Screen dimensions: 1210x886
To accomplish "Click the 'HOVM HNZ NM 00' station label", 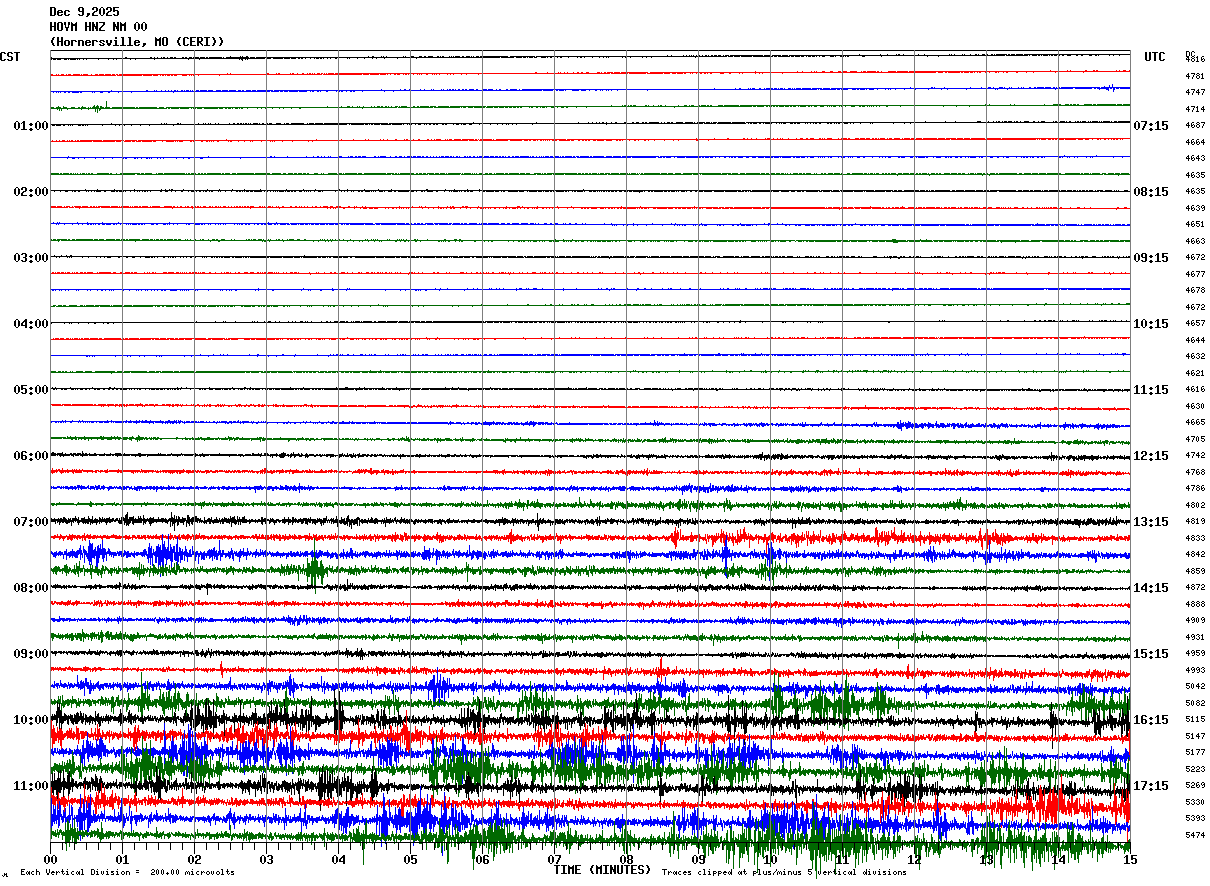I will 98,27.
